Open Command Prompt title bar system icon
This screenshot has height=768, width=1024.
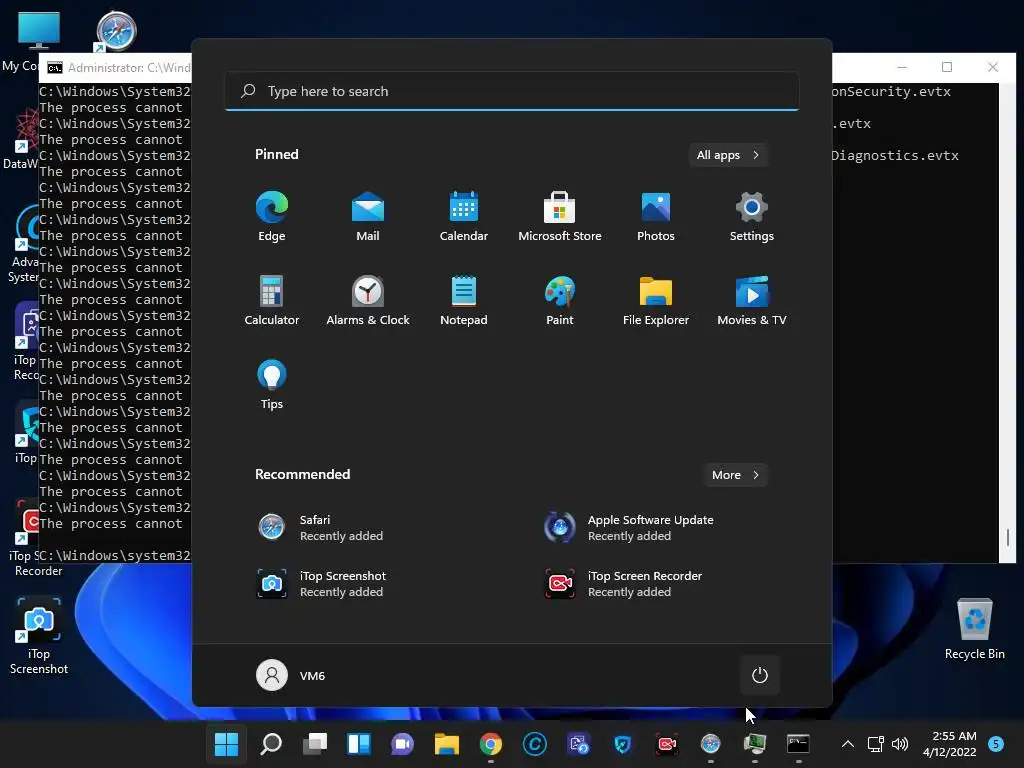(x=55, y=68)
